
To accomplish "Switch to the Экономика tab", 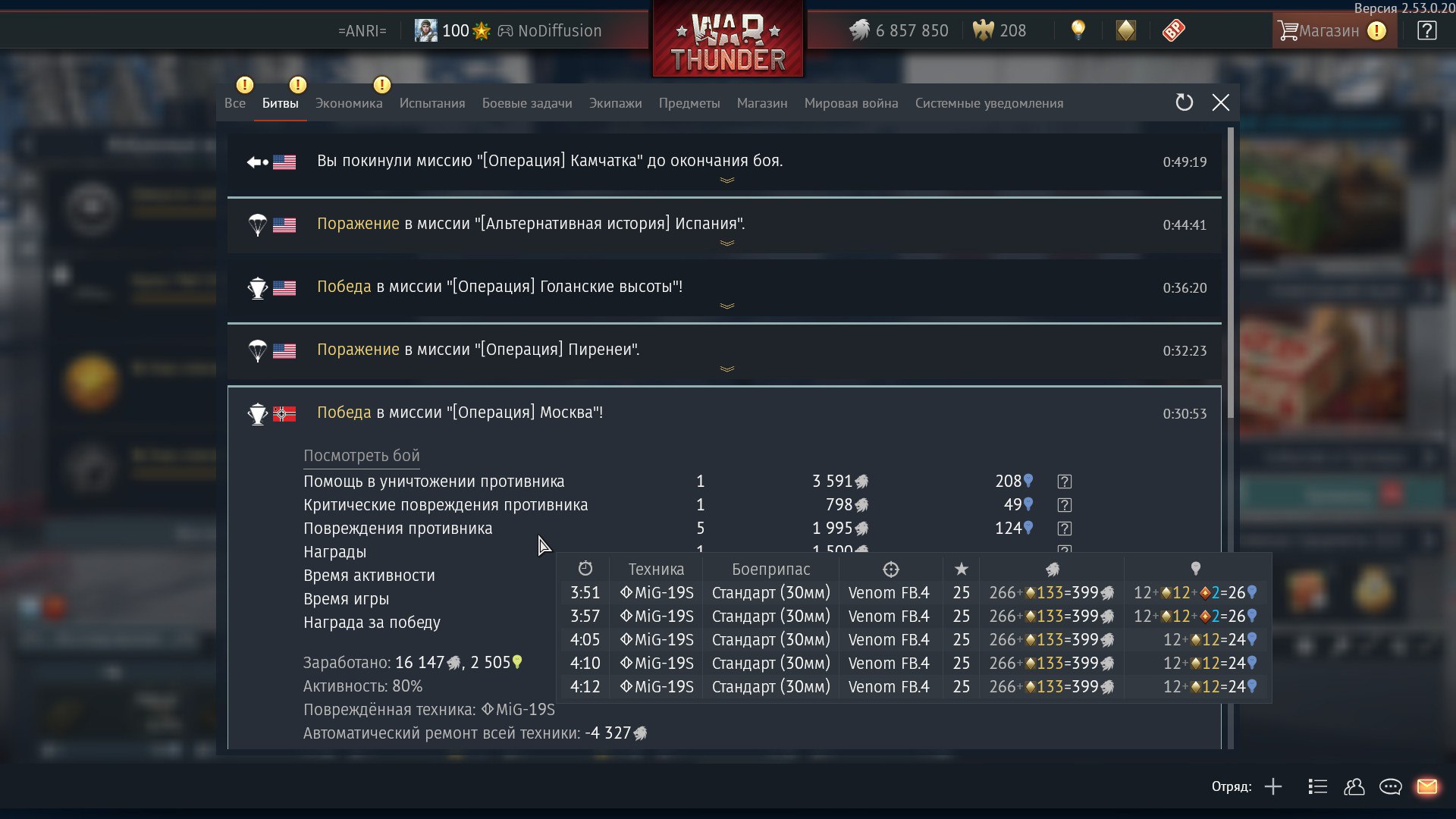I will point(349,103).
